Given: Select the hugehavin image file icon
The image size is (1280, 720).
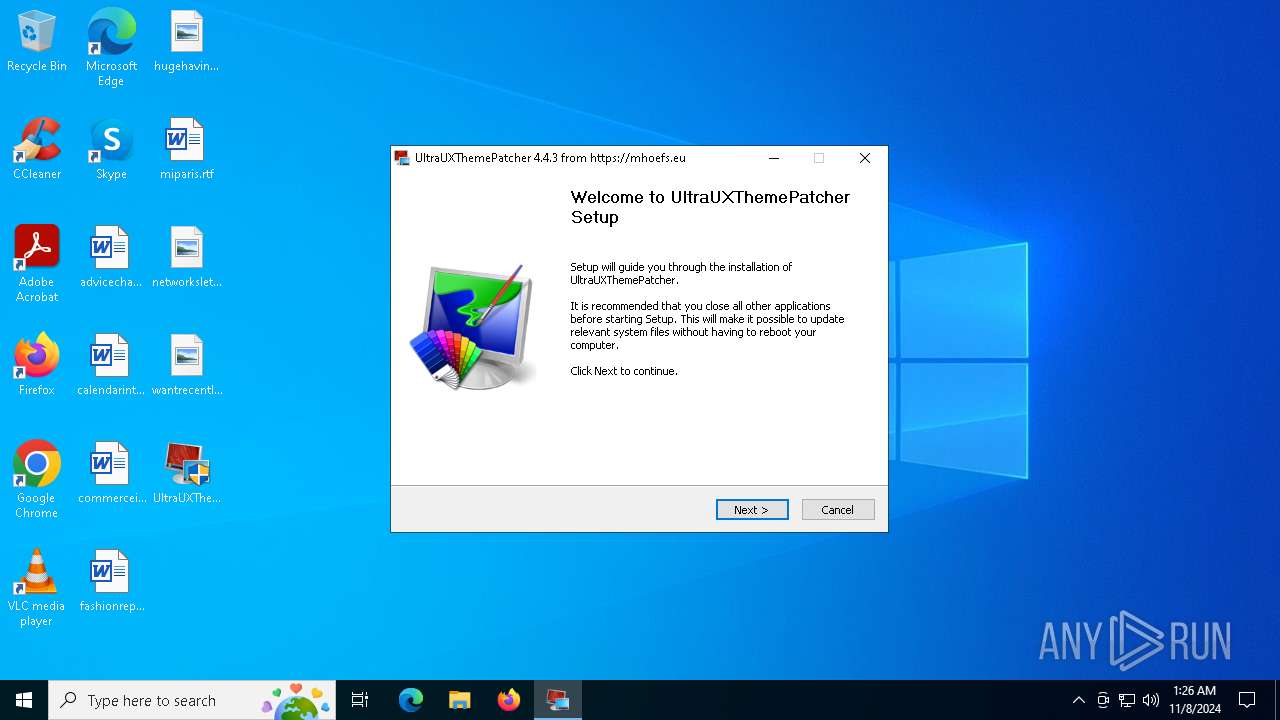Looking at the screenshot, I should click(186, 42).
